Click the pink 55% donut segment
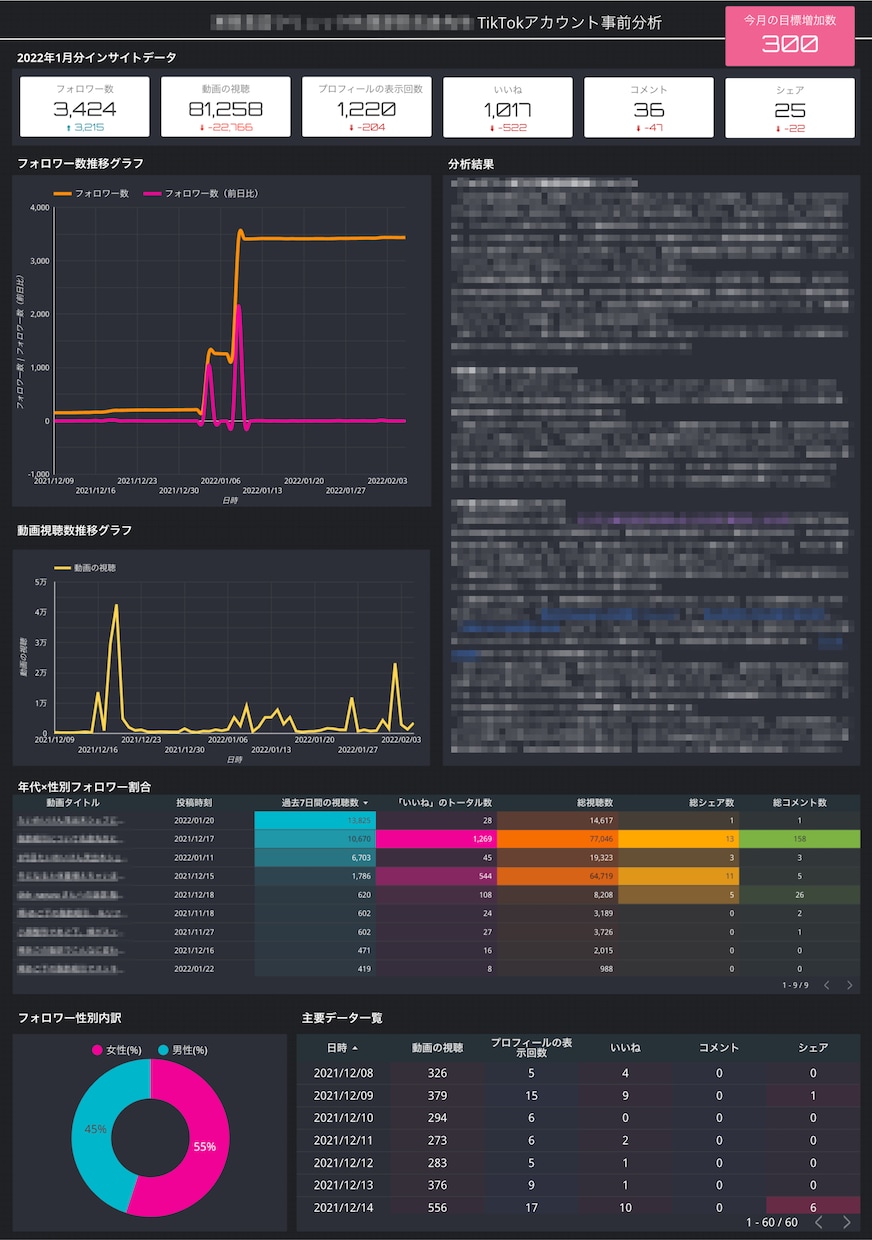Screen dimensions: 872x1240 pyautogui.click(x=205, y=1147)
